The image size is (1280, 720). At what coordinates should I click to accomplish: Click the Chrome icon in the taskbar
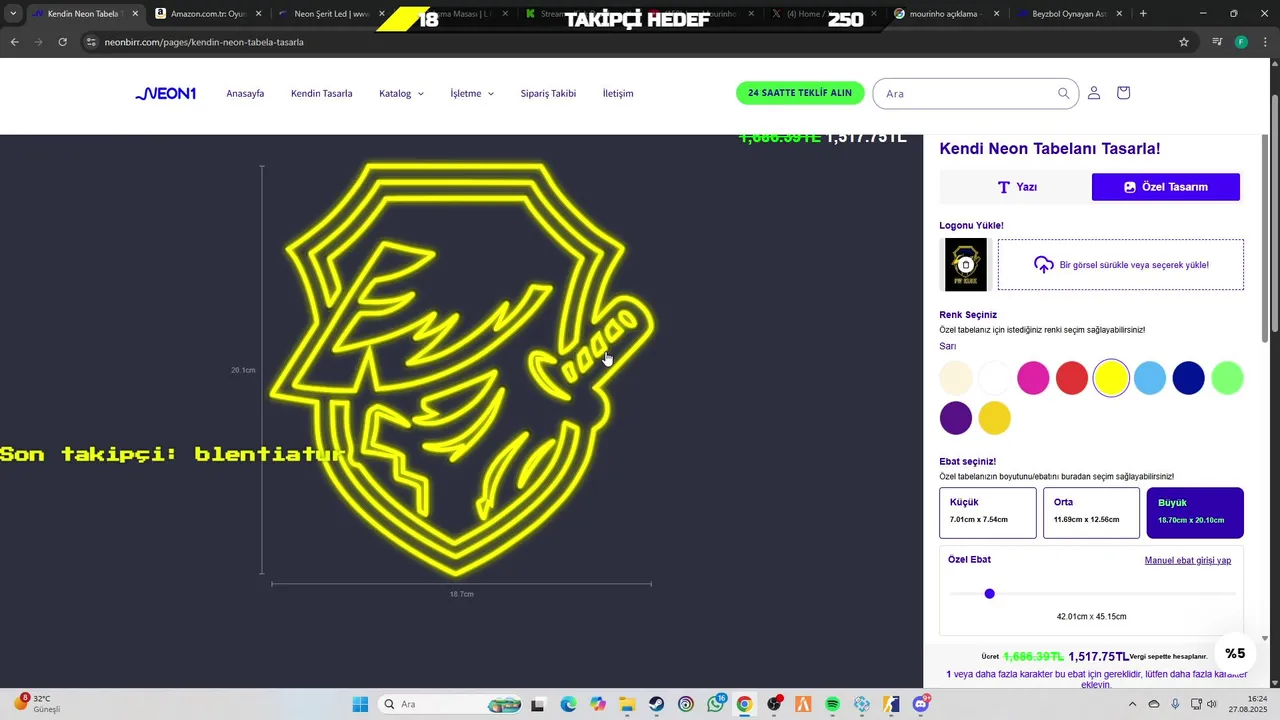click(744, 704)
